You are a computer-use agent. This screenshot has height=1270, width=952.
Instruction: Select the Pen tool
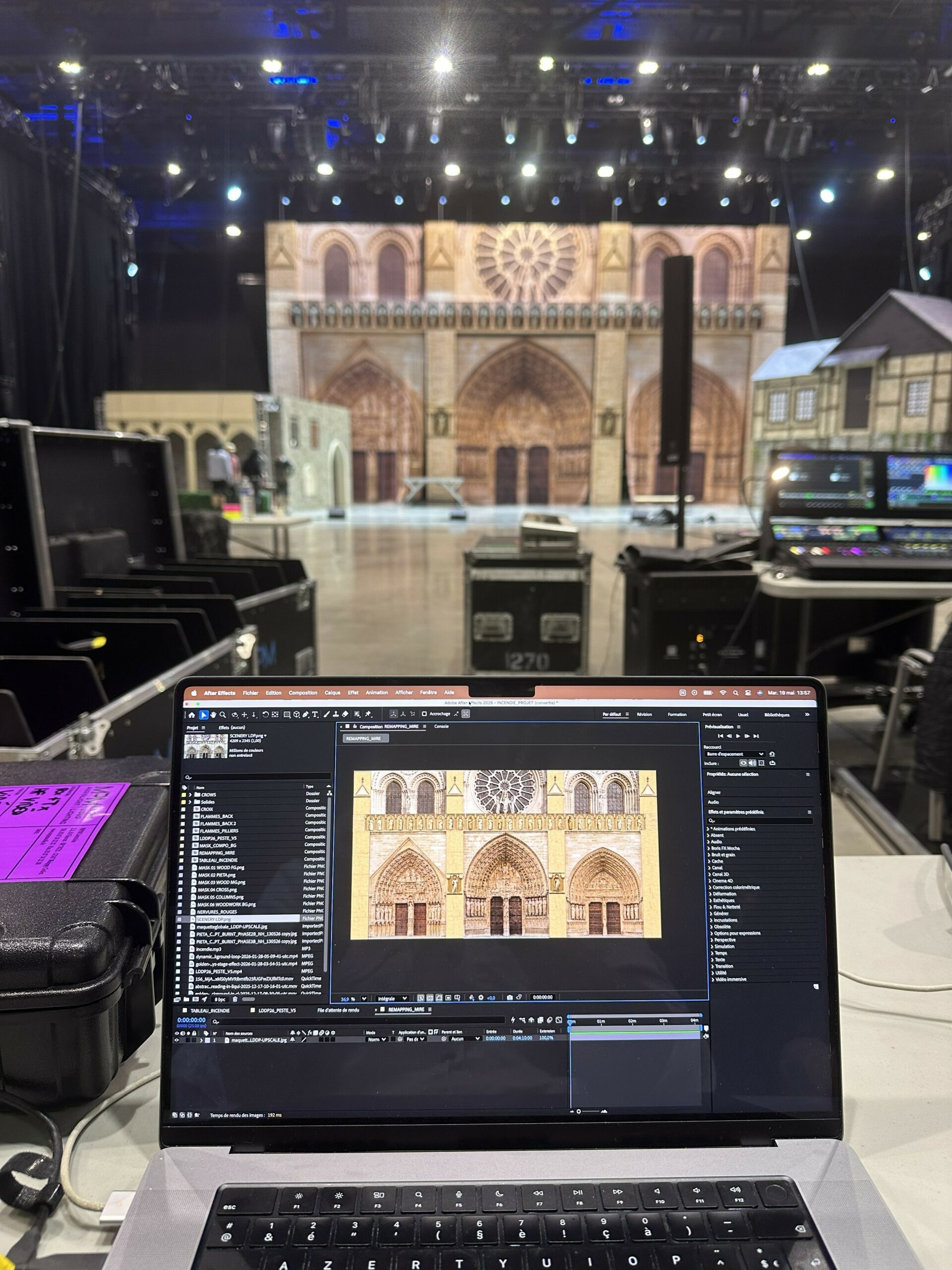tap(306, 715)
